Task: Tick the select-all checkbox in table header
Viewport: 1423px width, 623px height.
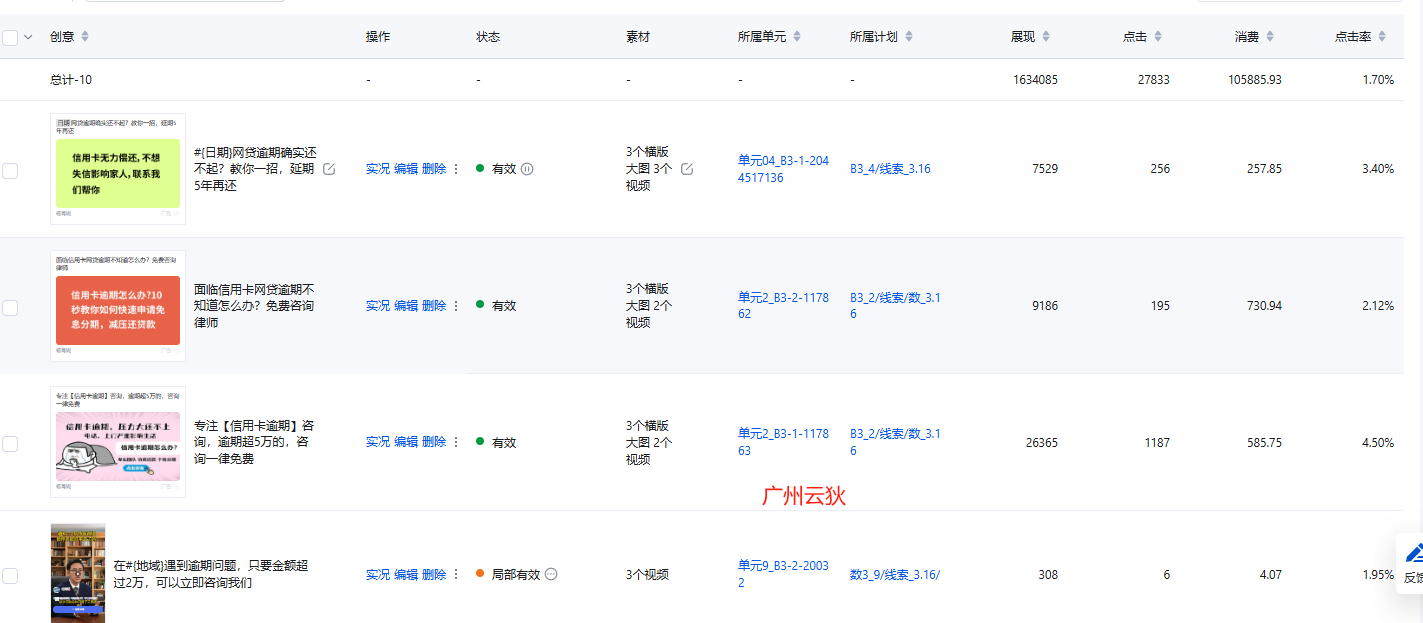Action: [10, 37]
